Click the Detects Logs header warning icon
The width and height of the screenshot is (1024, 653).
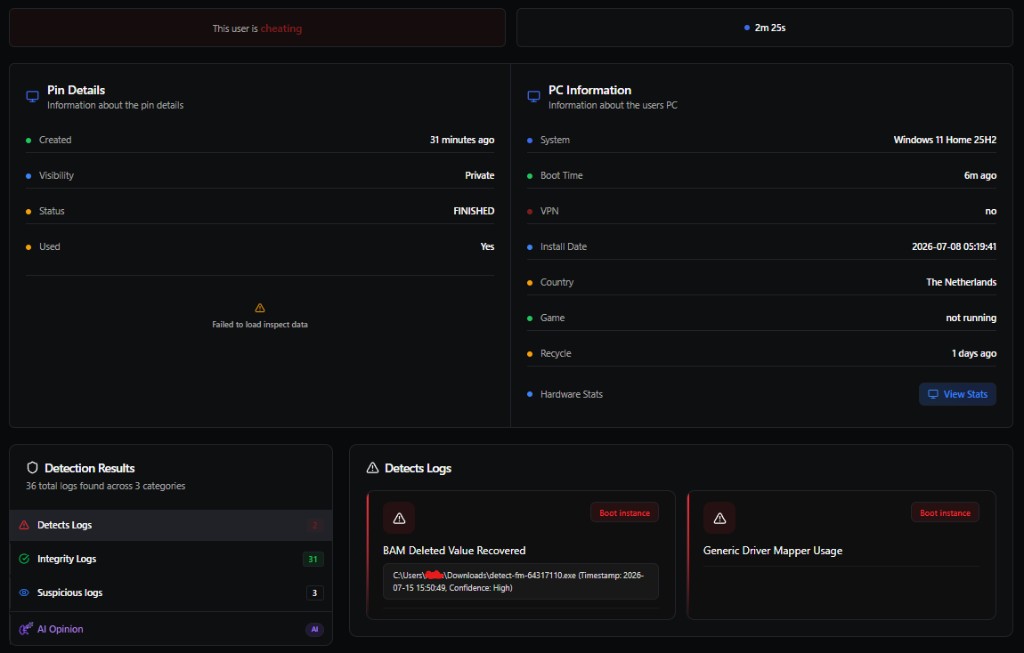[372, 468]
